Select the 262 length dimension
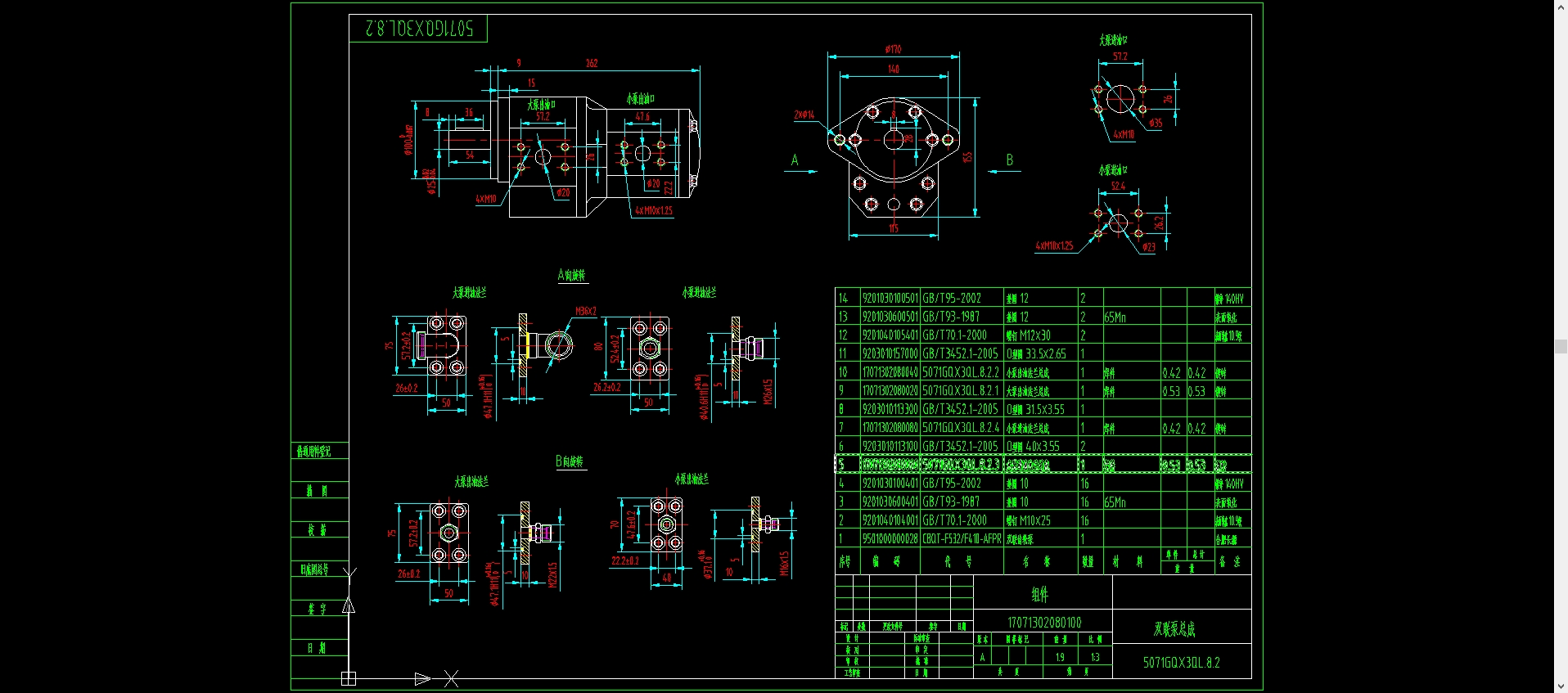1568x693 pixels. click(592, 63)
